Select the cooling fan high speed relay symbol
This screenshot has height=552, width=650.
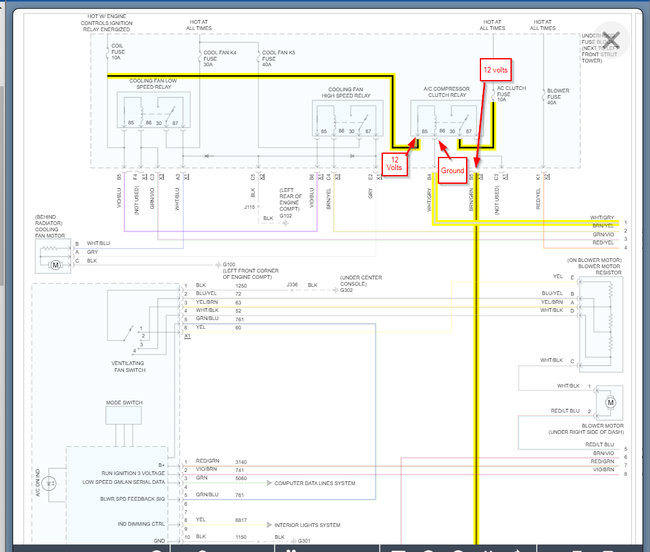pos(344,120)
